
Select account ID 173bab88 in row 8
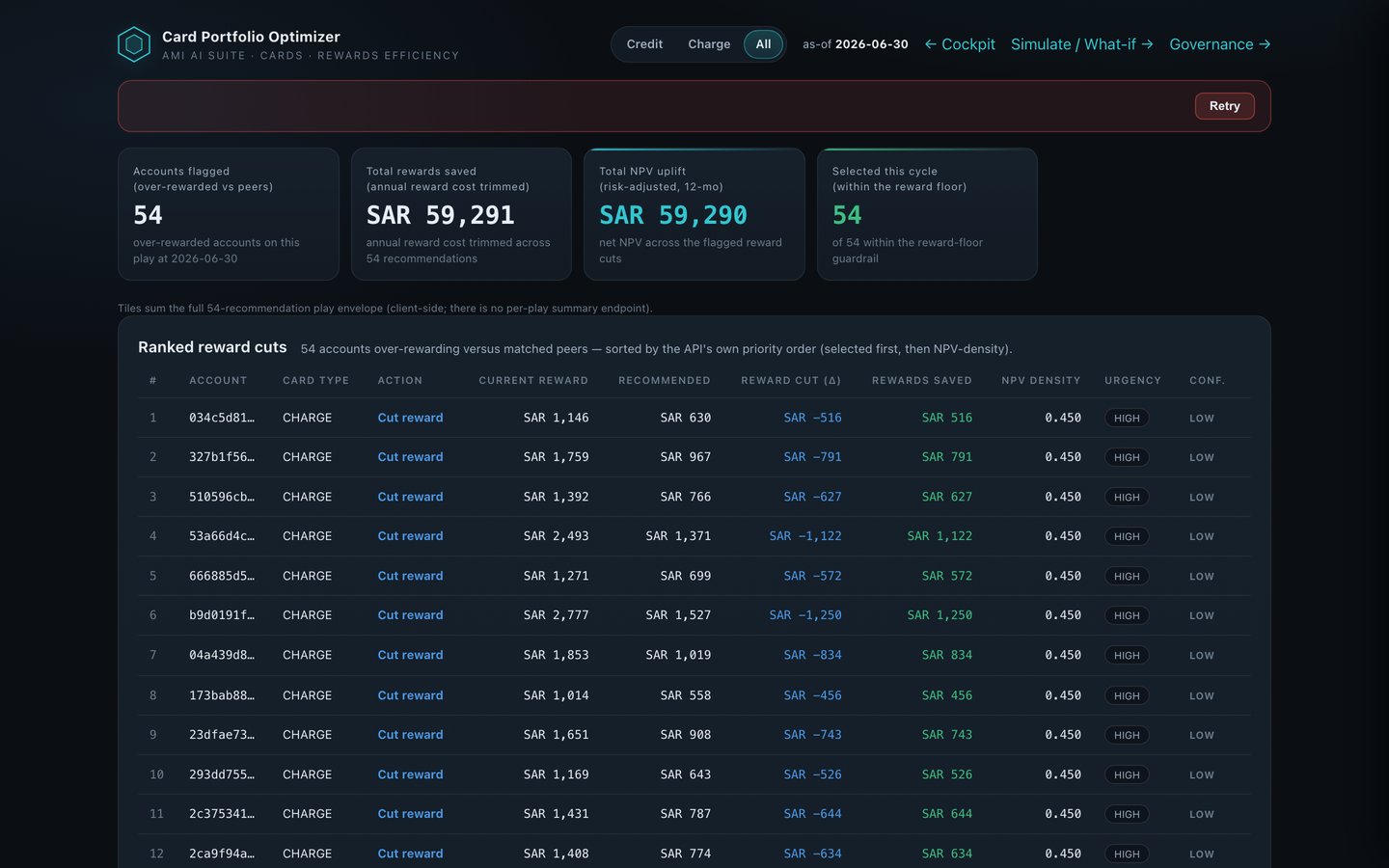point(222,695)
